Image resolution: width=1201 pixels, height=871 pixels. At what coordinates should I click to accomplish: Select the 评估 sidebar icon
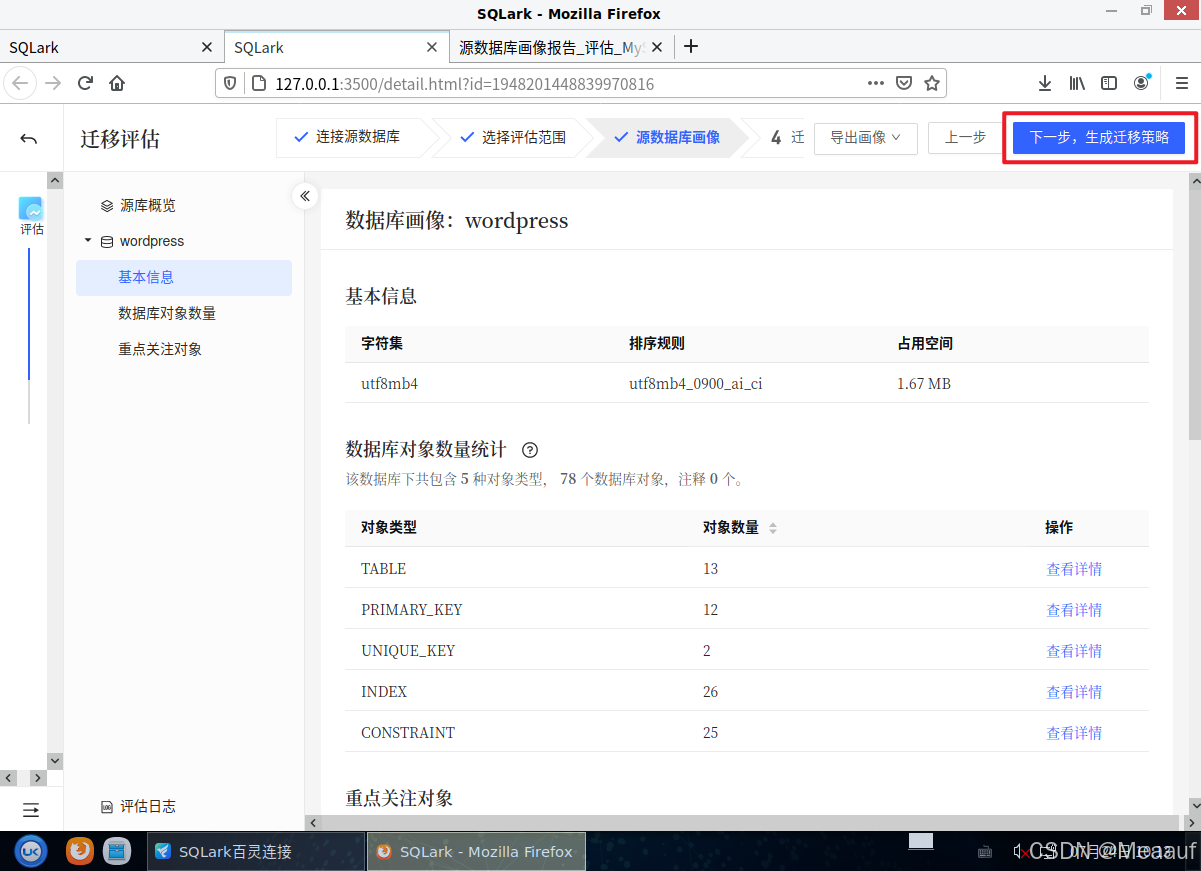pyautogui.click(x=31, y=216)
